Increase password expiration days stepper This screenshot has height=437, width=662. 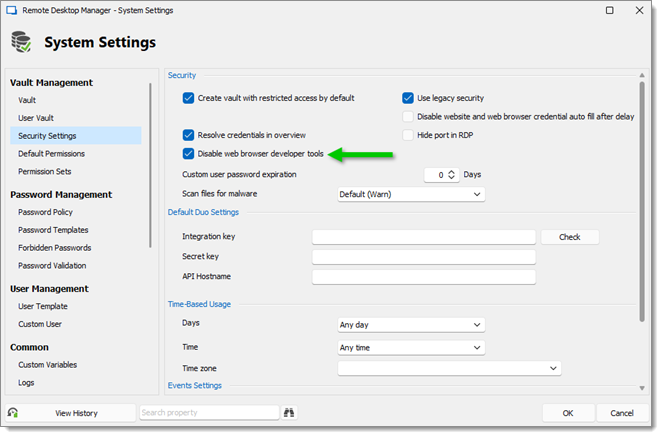coord(451,171)
